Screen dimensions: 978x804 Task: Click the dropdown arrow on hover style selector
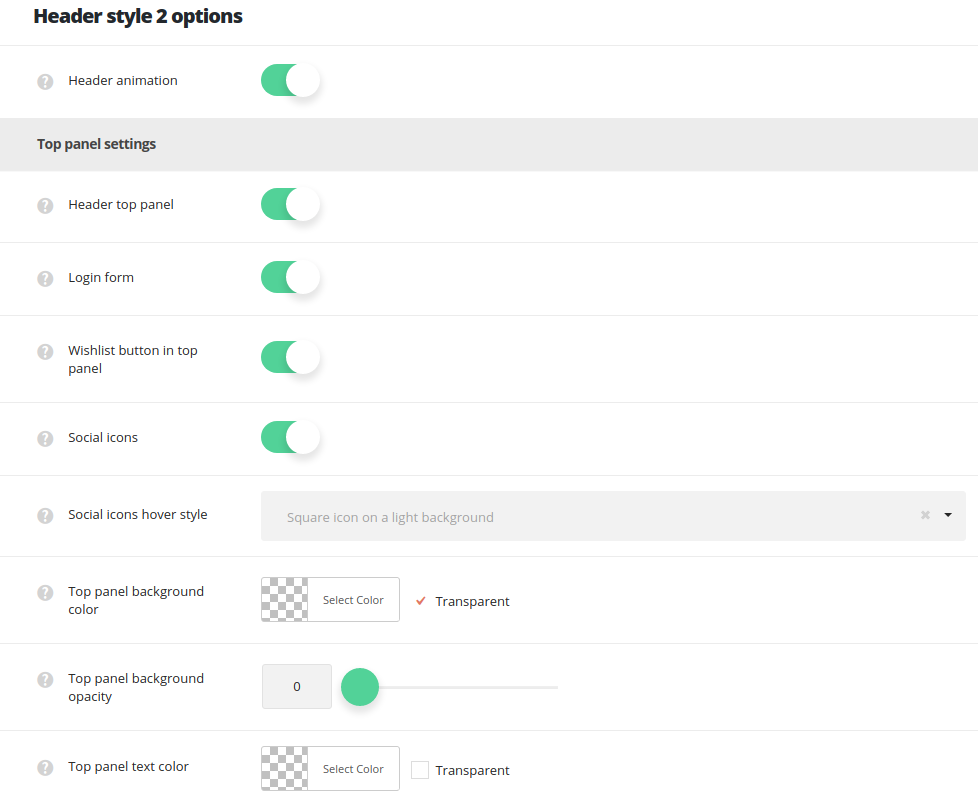click(947, 515)
